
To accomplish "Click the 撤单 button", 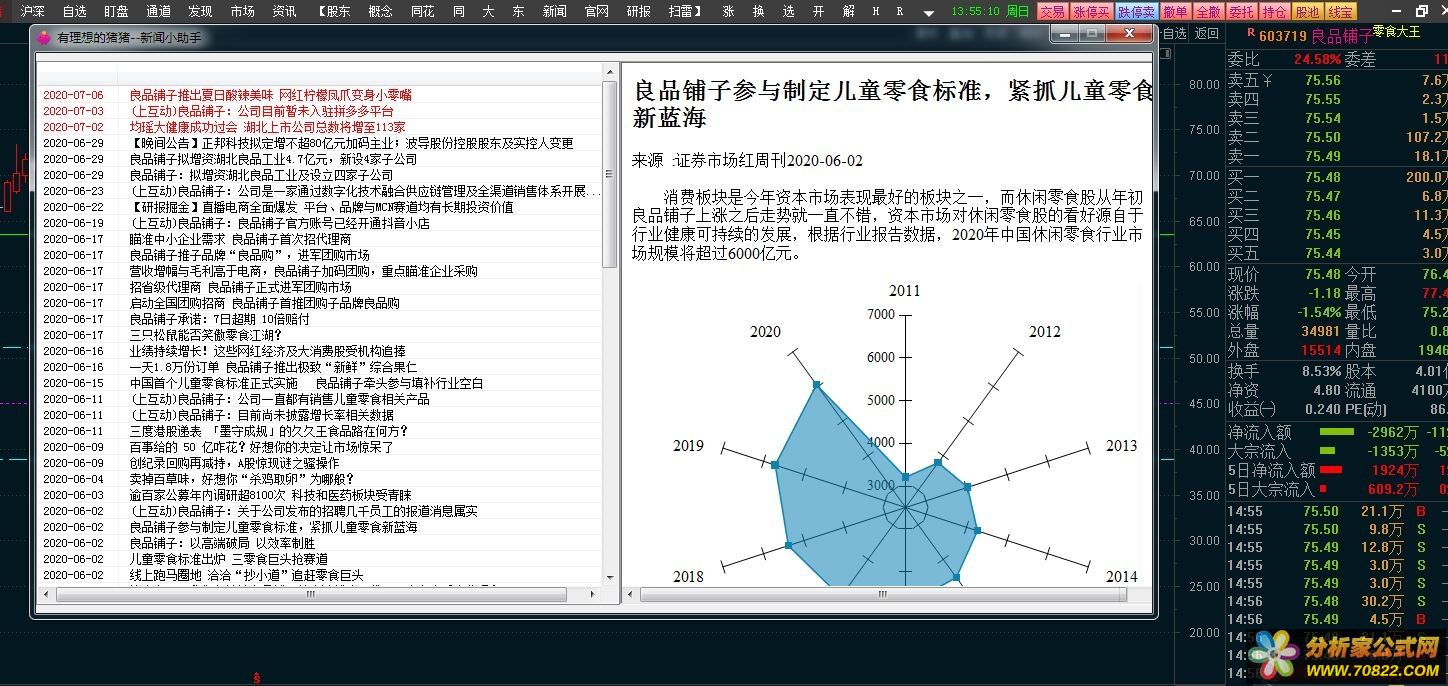I will pos(1175,12).
